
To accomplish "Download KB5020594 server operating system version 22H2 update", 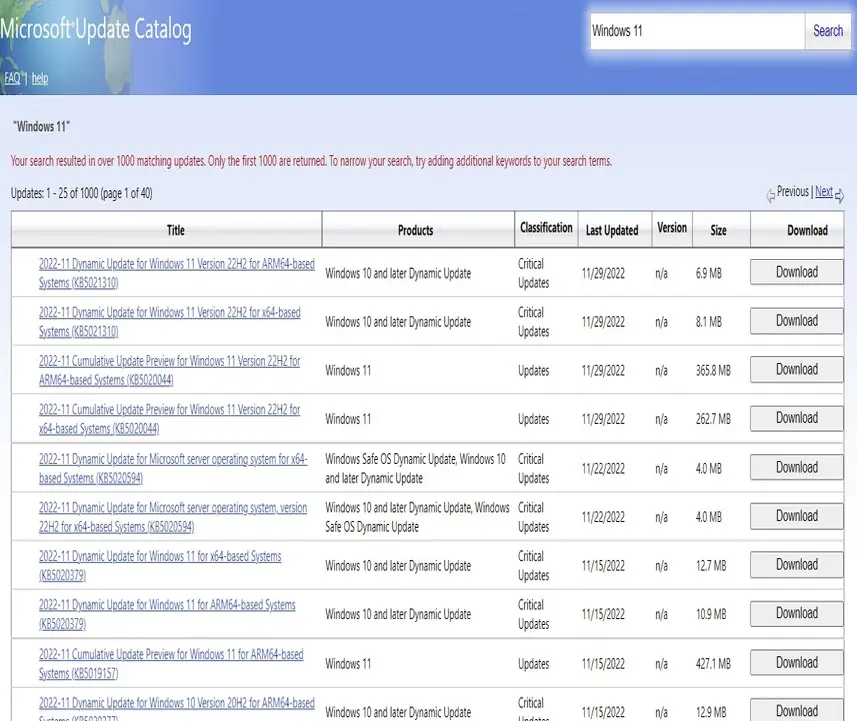I will (796, 516).
